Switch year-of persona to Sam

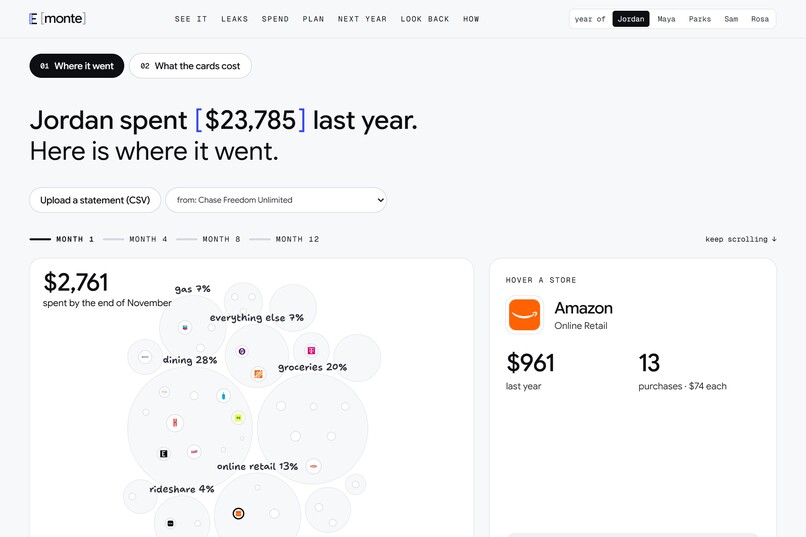[x=731, y=19]
